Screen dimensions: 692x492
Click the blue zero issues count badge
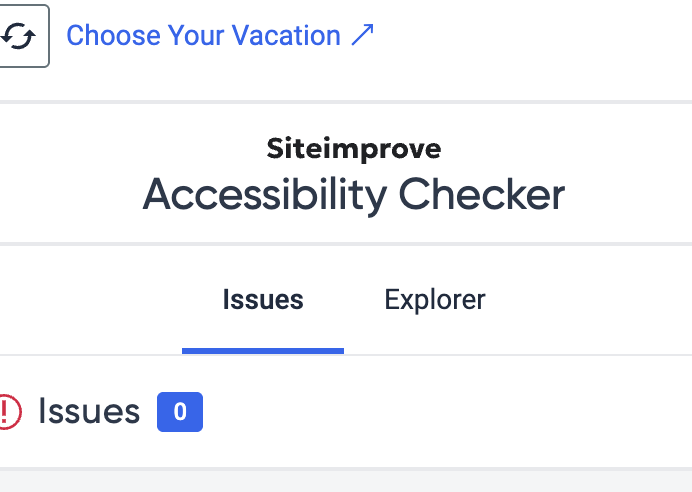[180, 412]
